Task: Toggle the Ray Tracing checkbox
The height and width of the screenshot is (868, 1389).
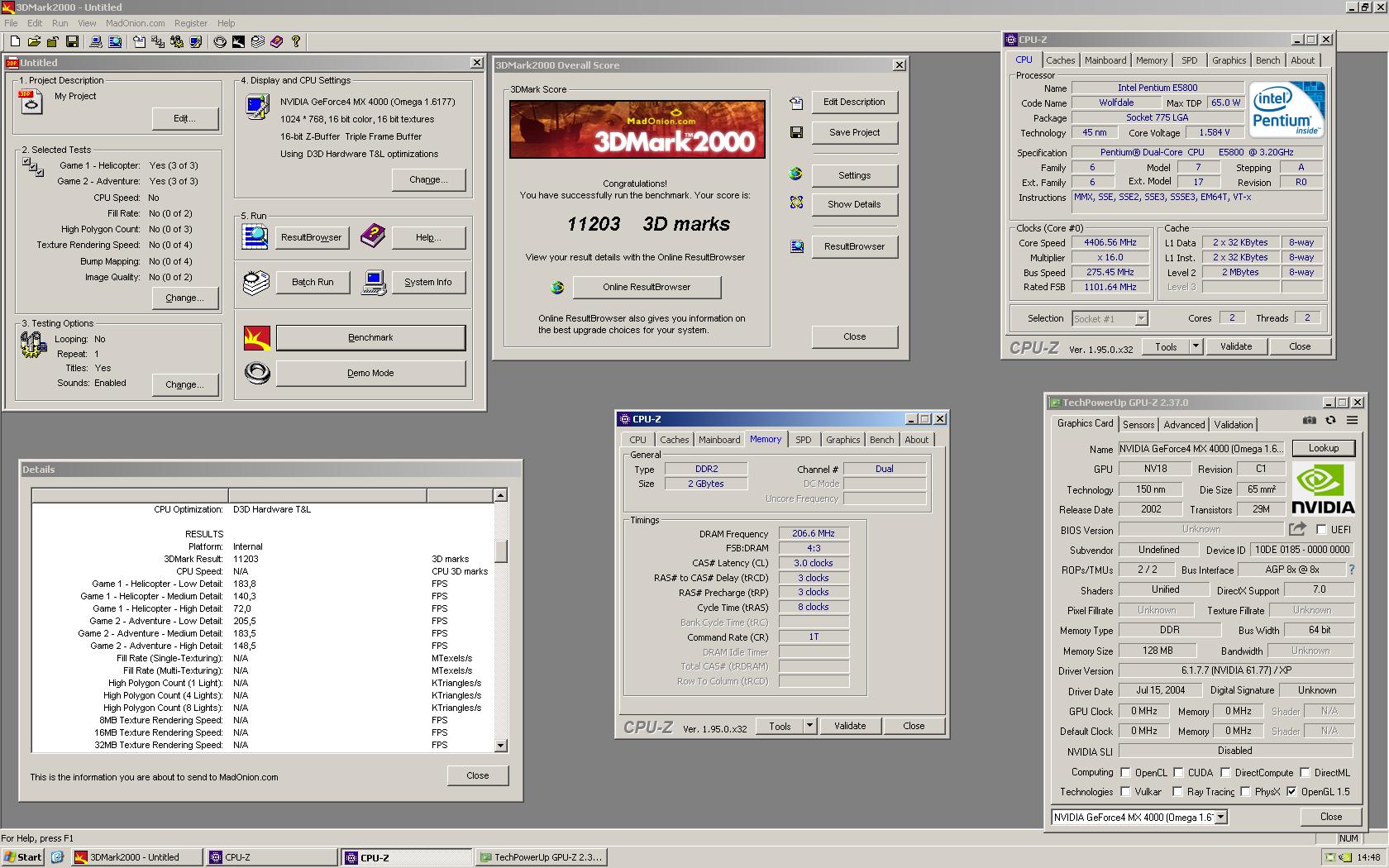Action: [x=1178, y=792]
